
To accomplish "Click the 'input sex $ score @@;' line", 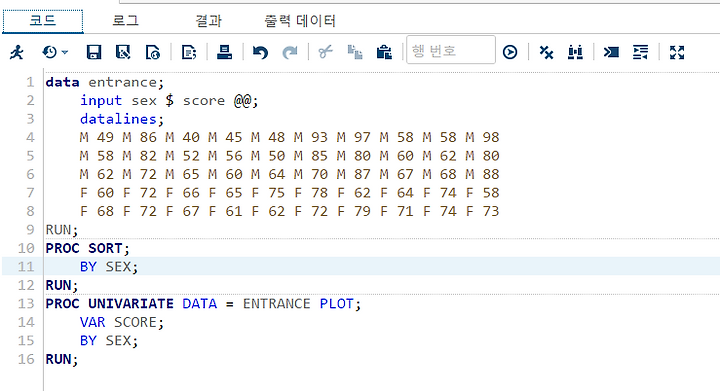I will (x=169, y=101).
